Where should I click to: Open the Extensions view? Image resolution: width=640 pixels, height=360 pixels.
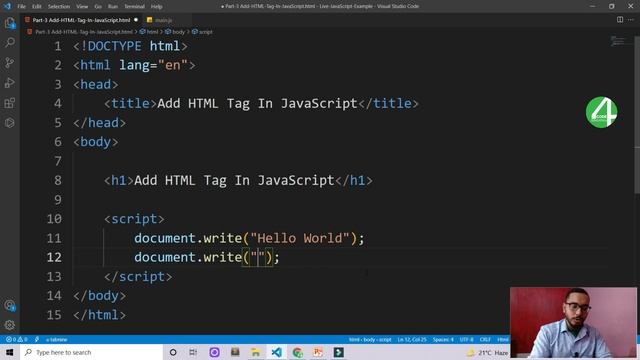[10, 102]
